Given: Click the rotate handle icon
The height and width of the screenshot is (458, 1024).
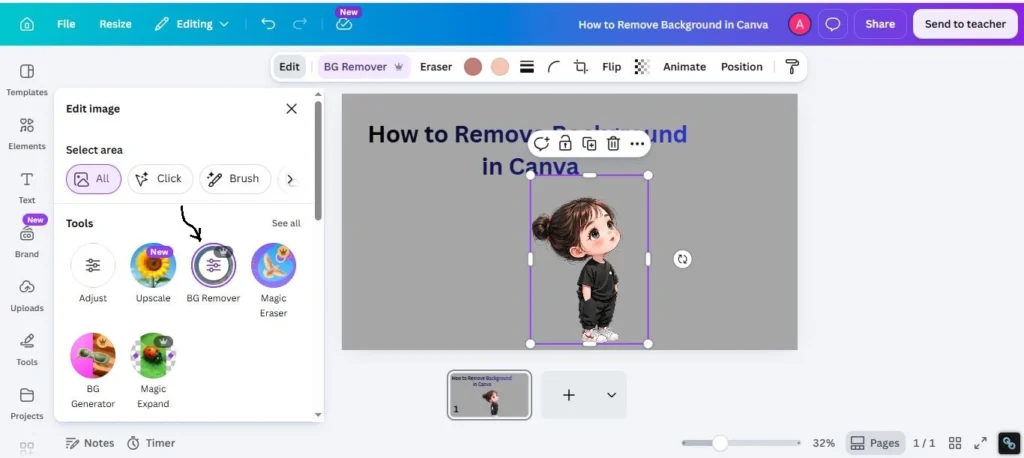Looking at the screenshot, I should [x=682, y=259].
